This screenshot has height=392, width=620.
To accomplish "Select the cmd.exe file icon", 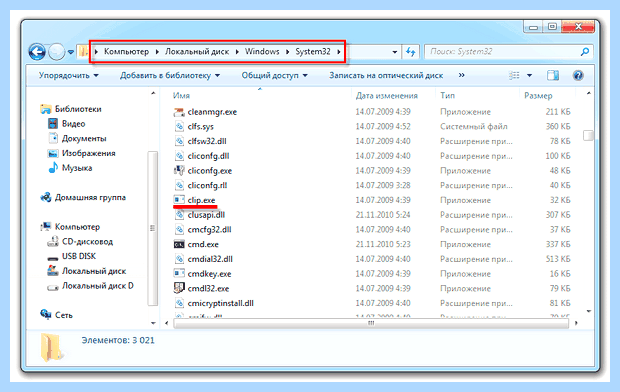I will coord(179,244).
